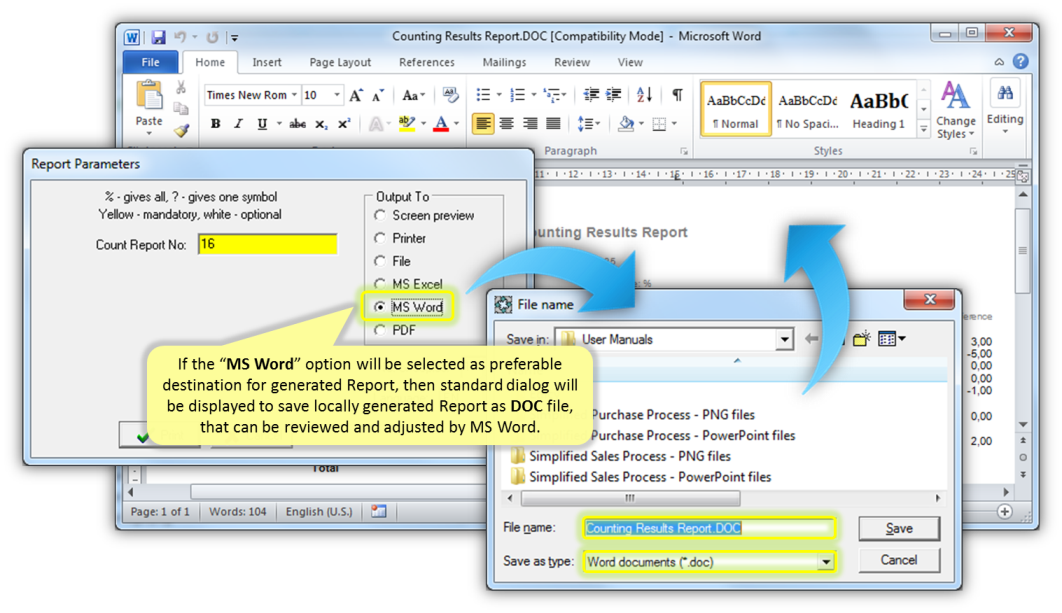Image resolution: width=1062 pixels, height=613 pixels.
Task: Apply Strikethrough formatting
Action: [x=297, y=124]
